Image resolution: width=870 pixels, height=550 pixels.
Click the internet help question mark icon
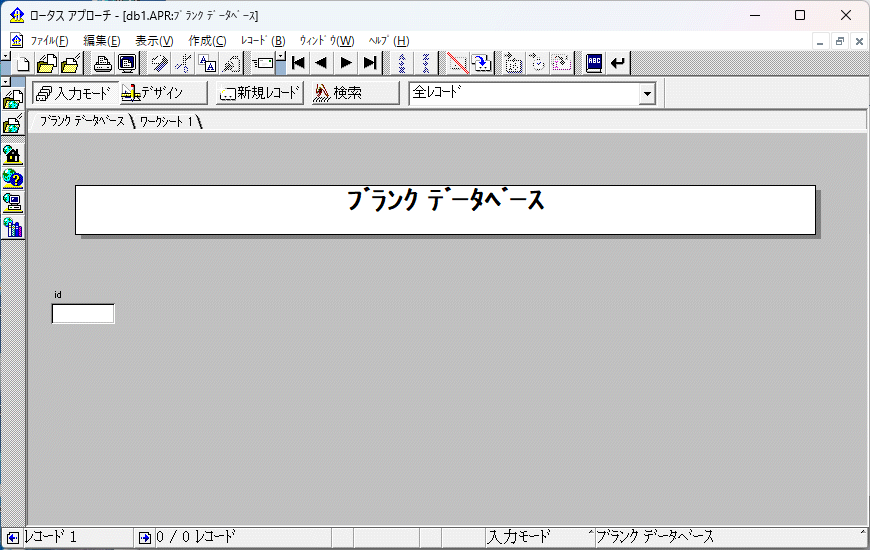click(x=13, y=178)
